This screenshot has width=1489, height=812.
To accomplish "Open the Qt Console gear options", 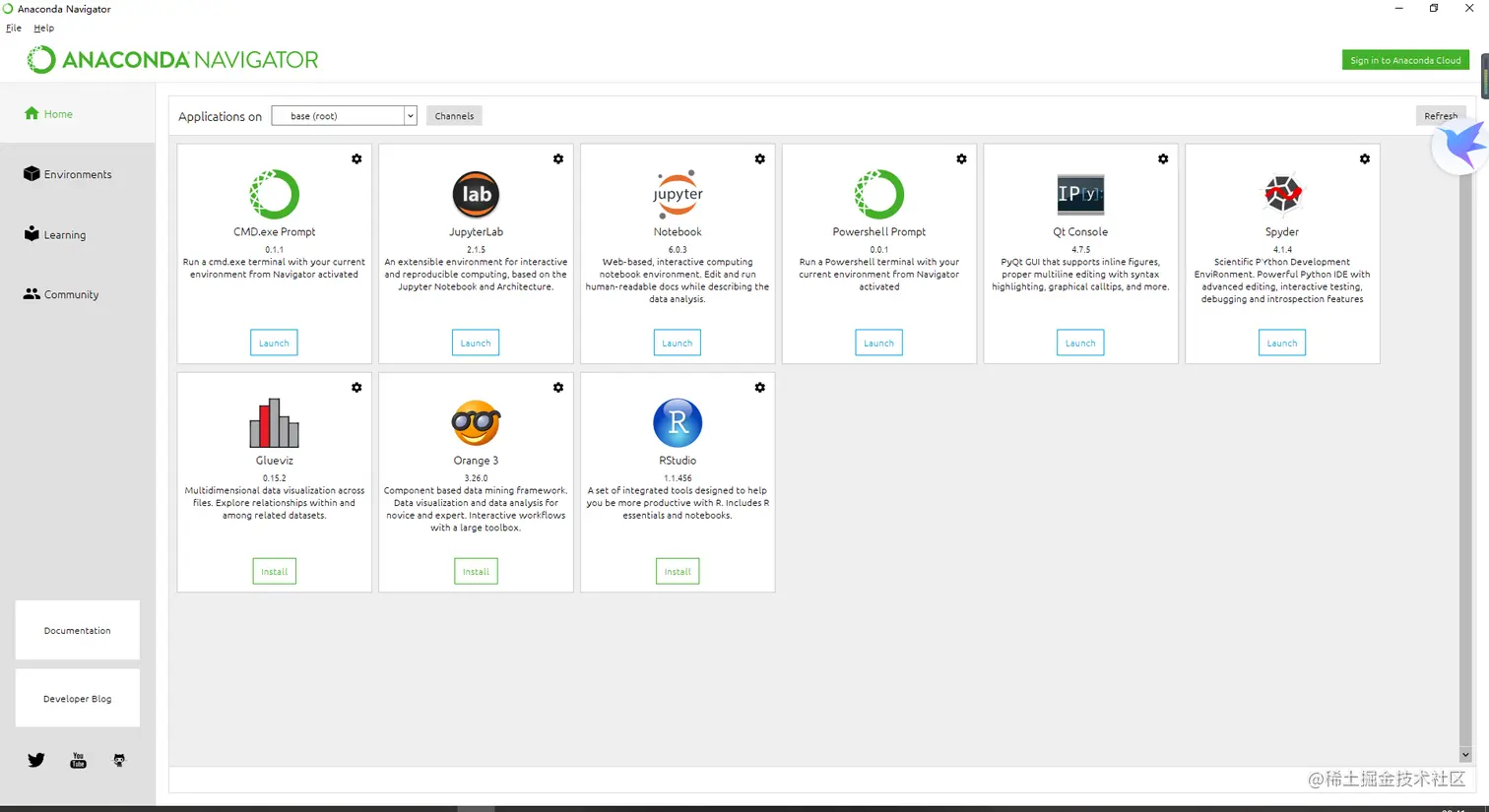I will (x=1163, y=158).
